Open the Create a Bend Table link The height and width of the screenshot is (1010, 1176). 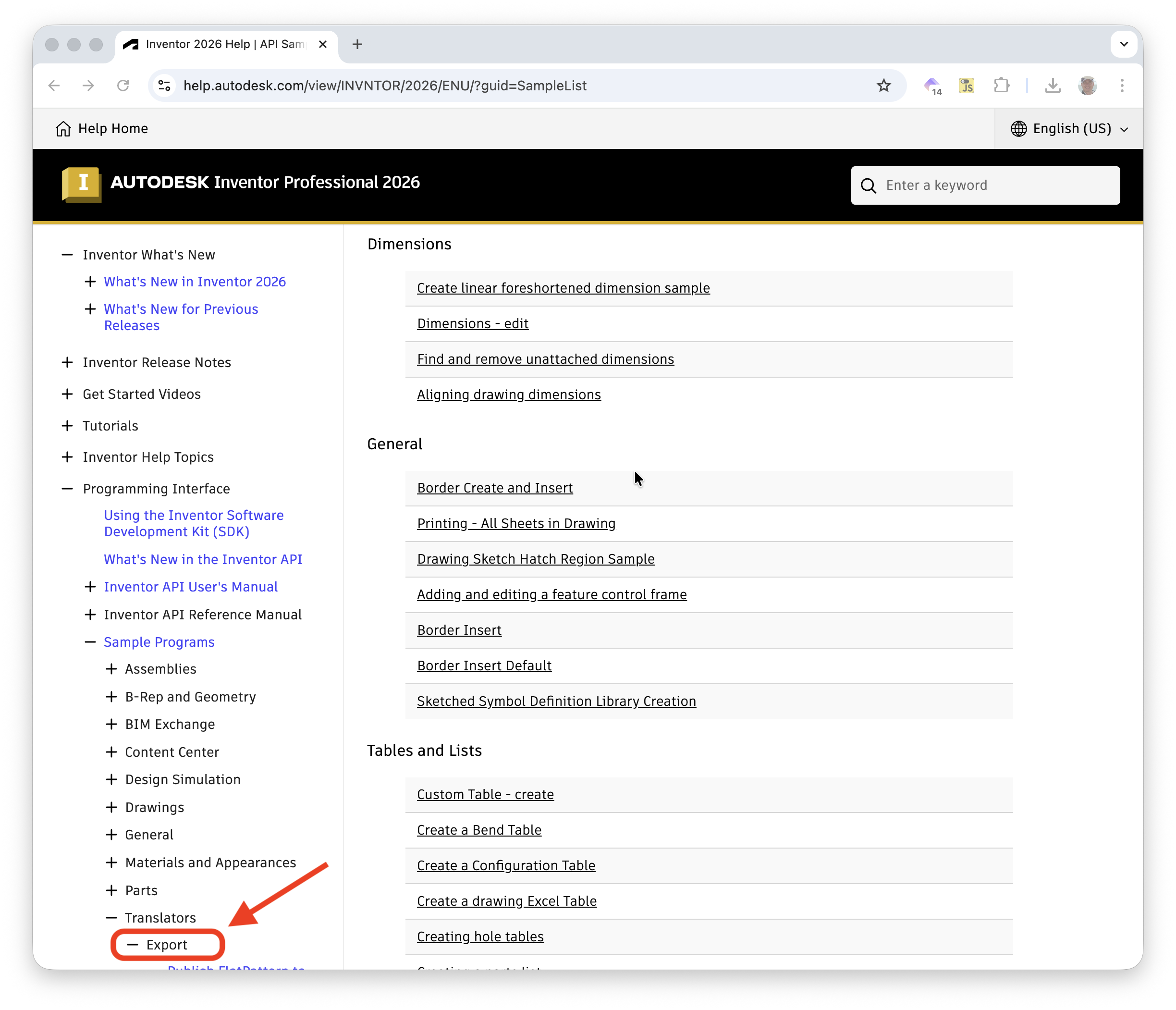point(479,829)
